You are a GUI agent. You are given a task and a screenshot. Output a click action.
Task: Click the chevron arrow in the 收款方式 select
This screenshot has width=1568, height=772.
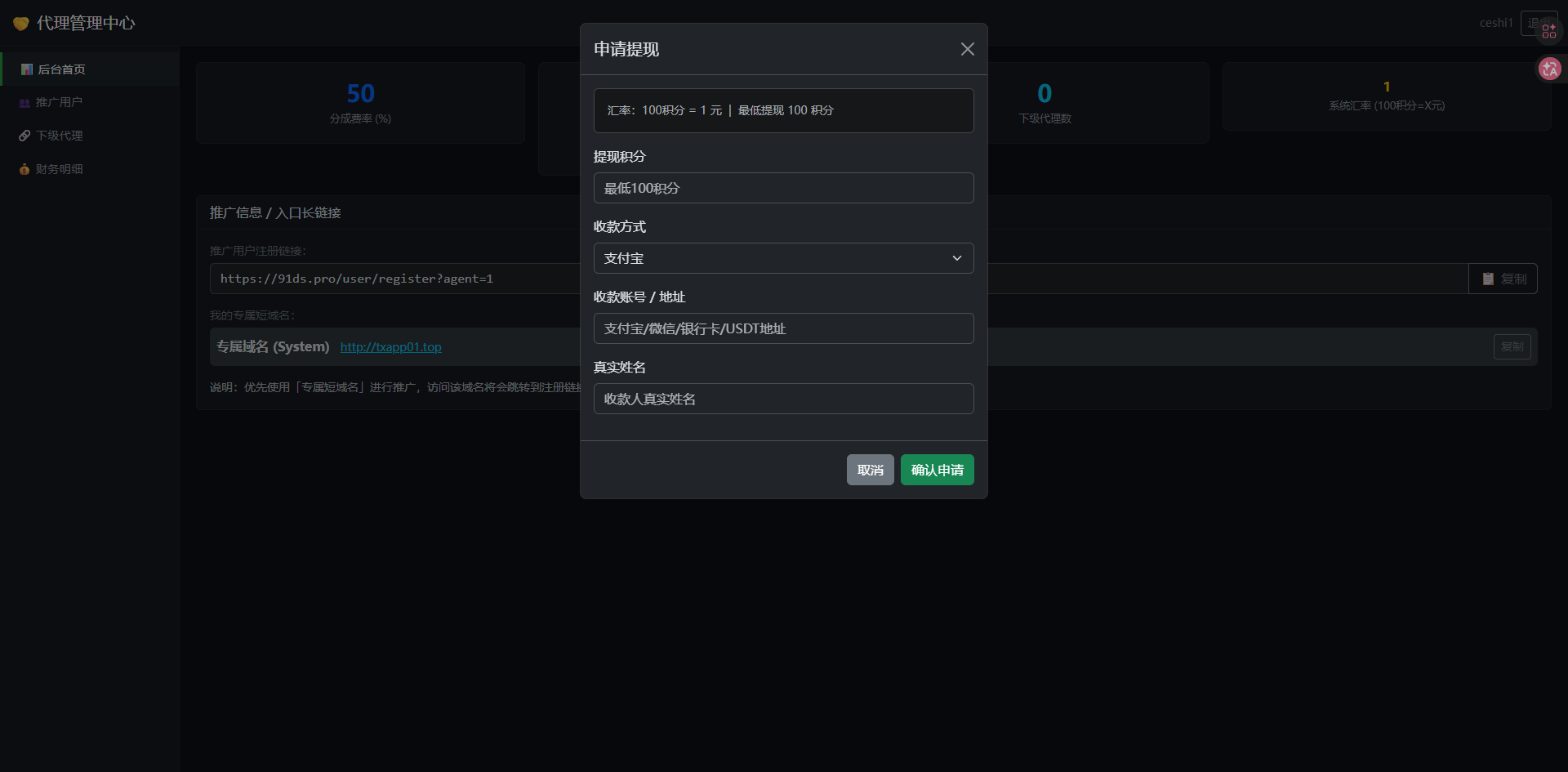coord(956,258)
